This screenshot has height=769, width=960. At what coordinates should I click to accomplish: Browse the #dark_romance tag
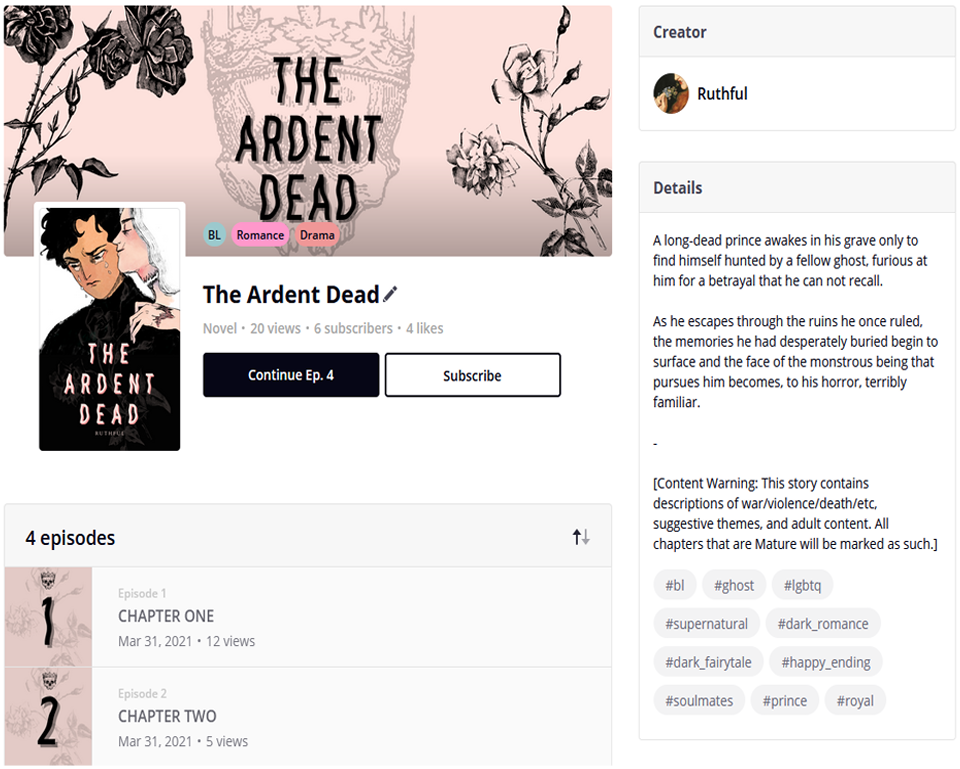click(823, 624)
